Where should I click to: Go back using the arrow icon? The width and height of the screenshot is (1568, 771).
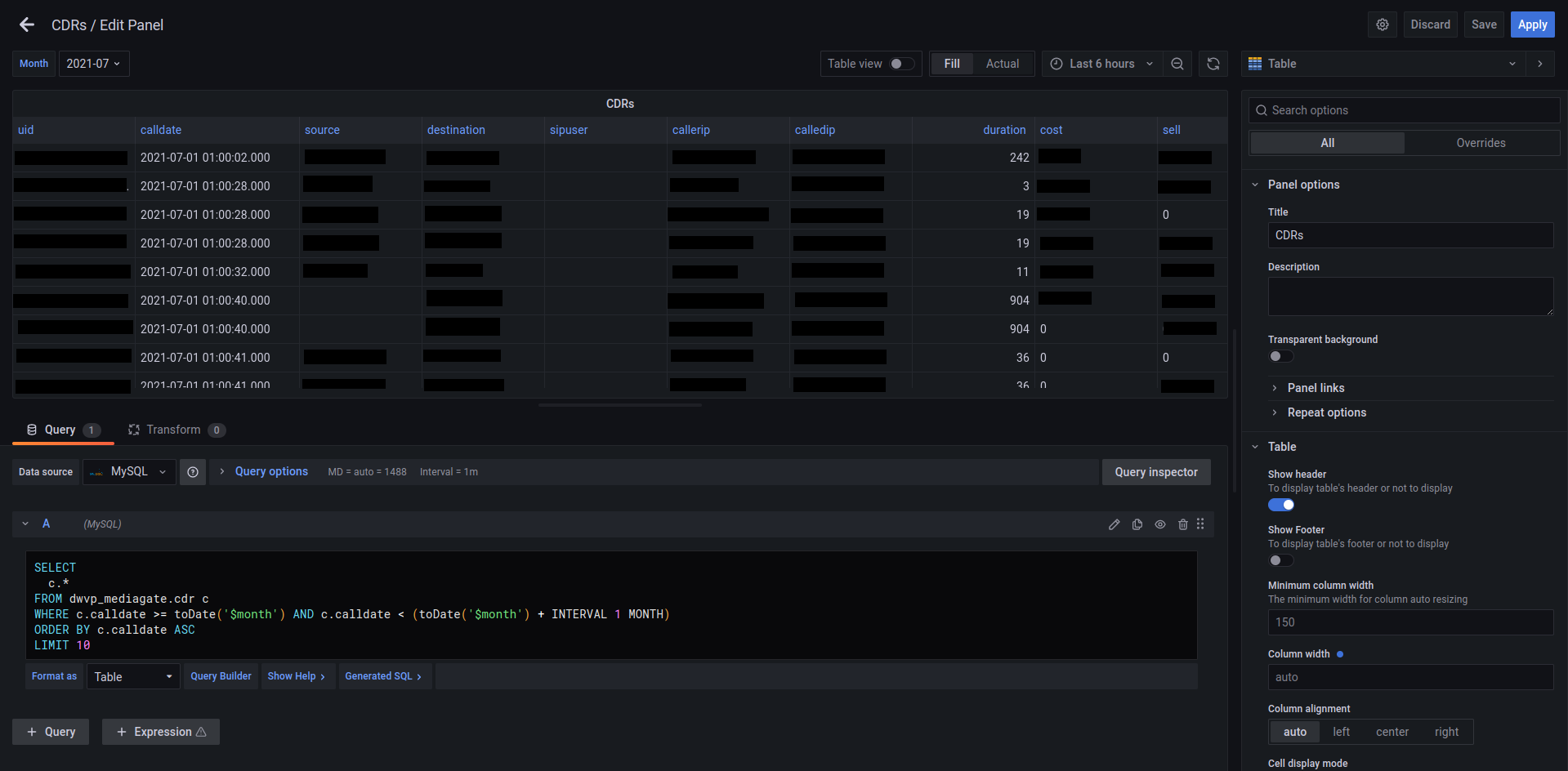coord(27,25)
